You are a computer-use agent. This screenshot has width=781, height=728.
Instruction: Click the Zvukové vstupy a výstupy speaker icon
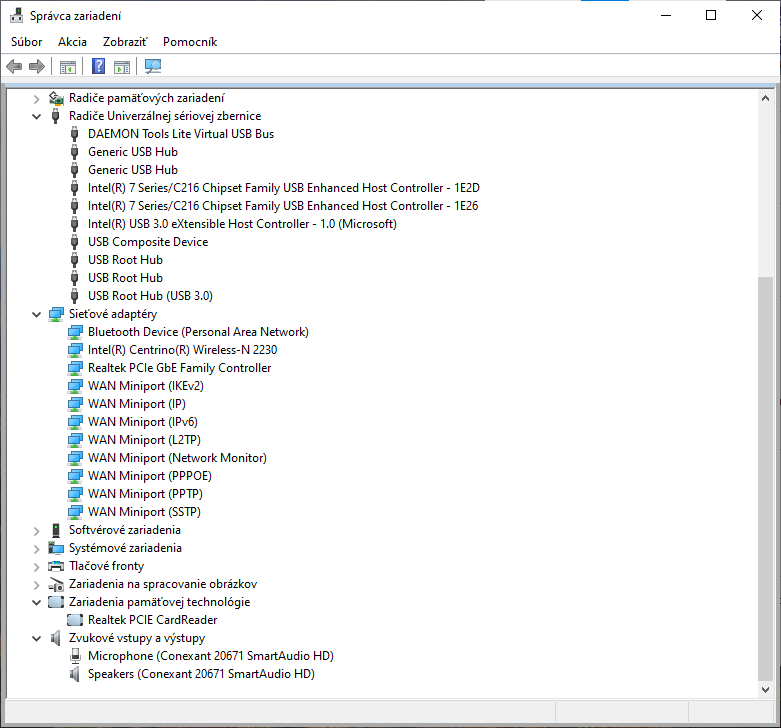point(56,638)
